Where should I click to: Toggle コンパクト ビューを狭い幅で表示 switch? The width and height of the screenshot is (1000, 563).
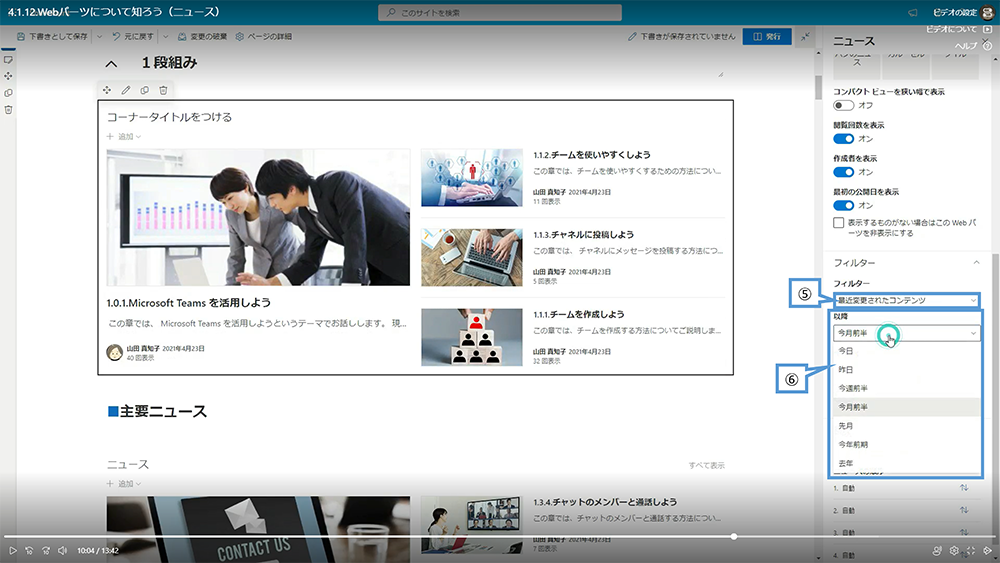(843, 105)
